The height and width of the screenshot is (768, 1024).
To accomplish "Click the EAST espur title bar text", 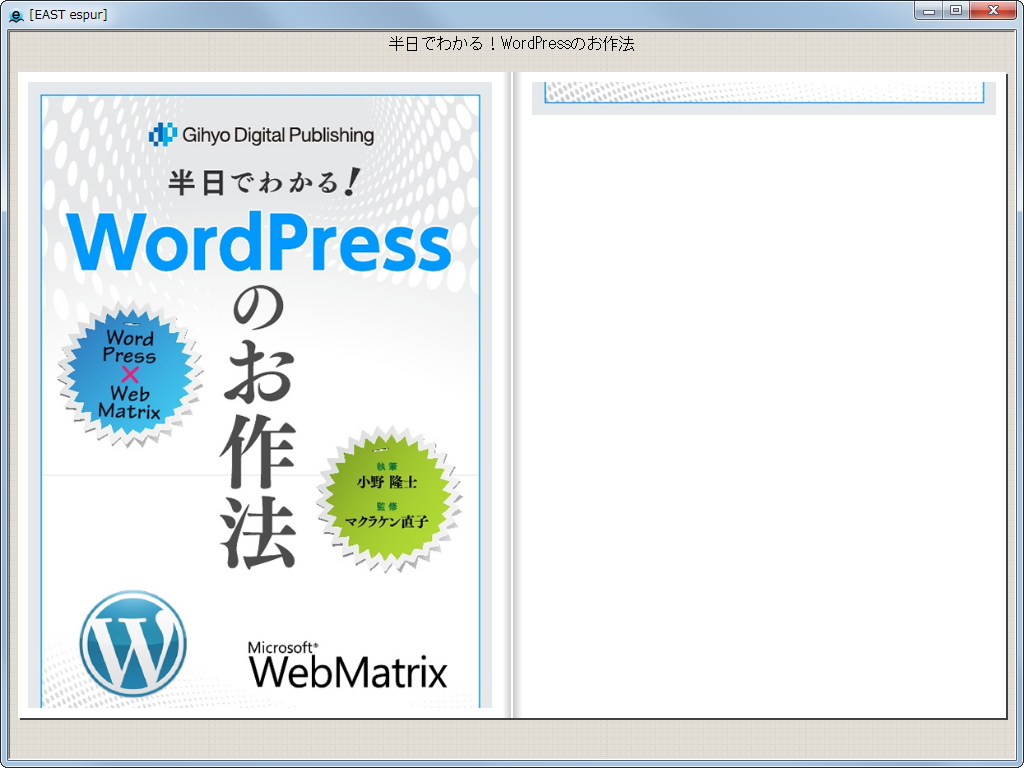I will (68, 14).
